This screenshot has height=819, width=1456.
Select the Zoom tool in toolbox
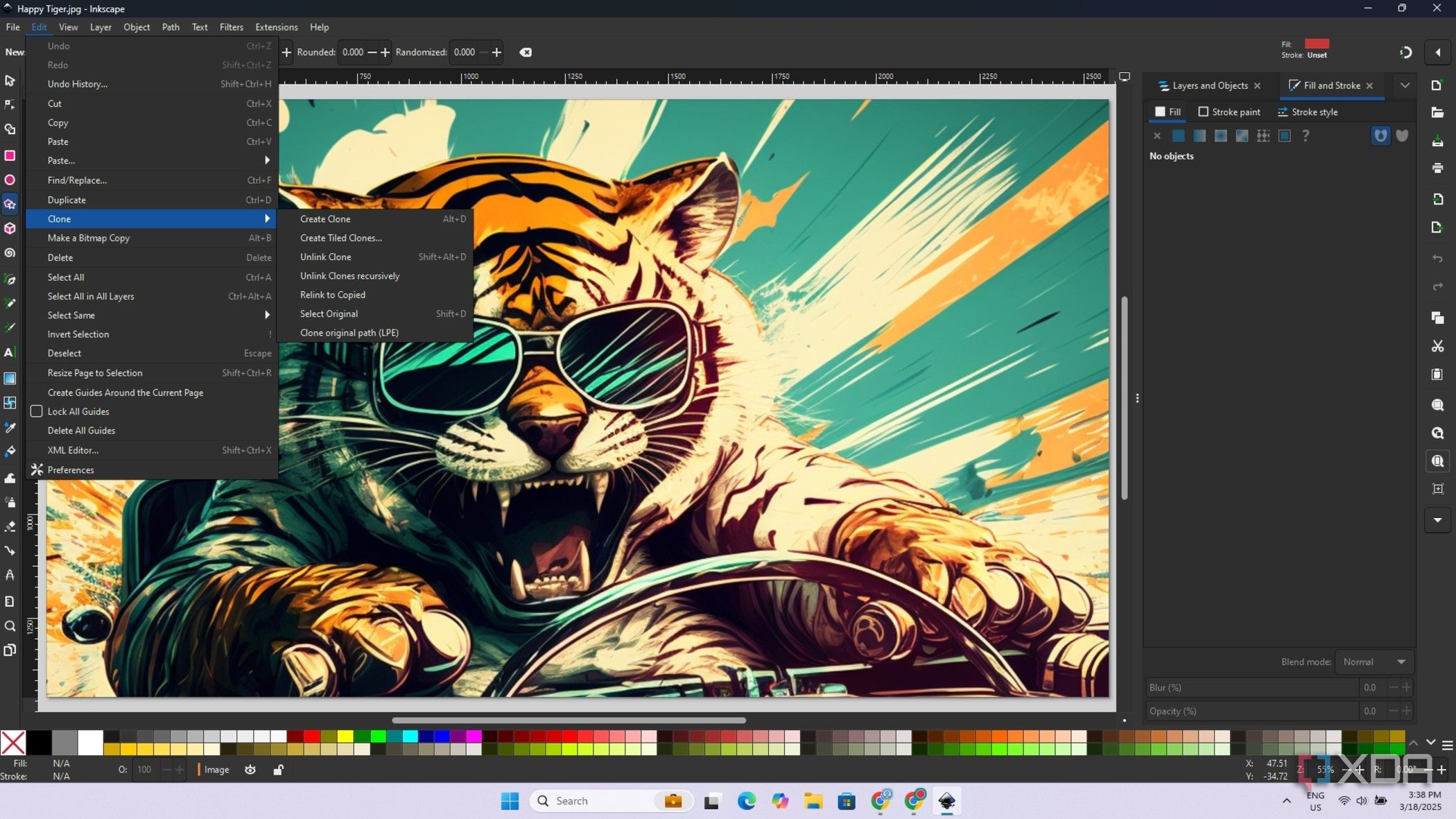10,626
